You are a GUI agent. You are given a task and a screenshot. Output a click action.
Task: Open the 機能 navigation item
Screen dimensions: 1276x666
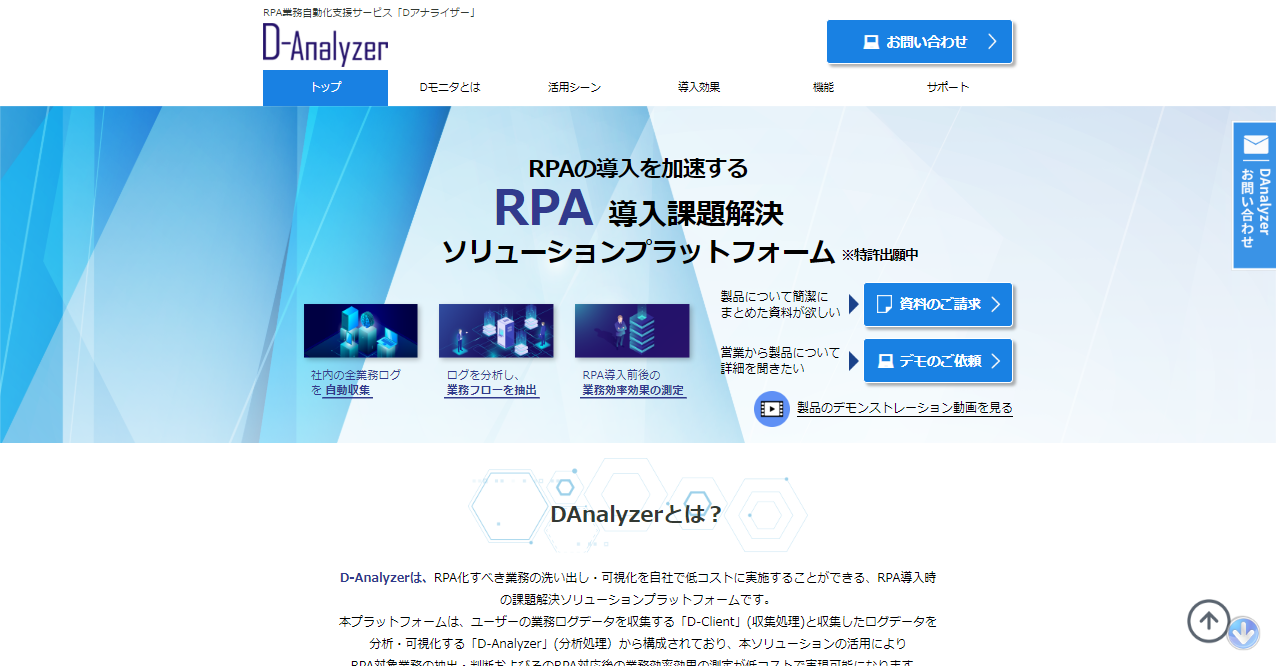coord(823,88)
